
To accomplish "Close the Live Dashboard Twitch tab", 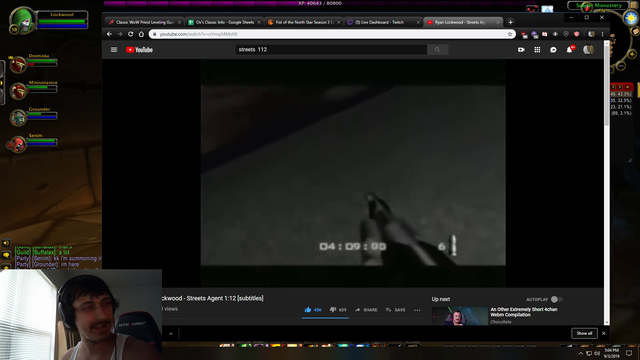I will (x=418, y=22).
